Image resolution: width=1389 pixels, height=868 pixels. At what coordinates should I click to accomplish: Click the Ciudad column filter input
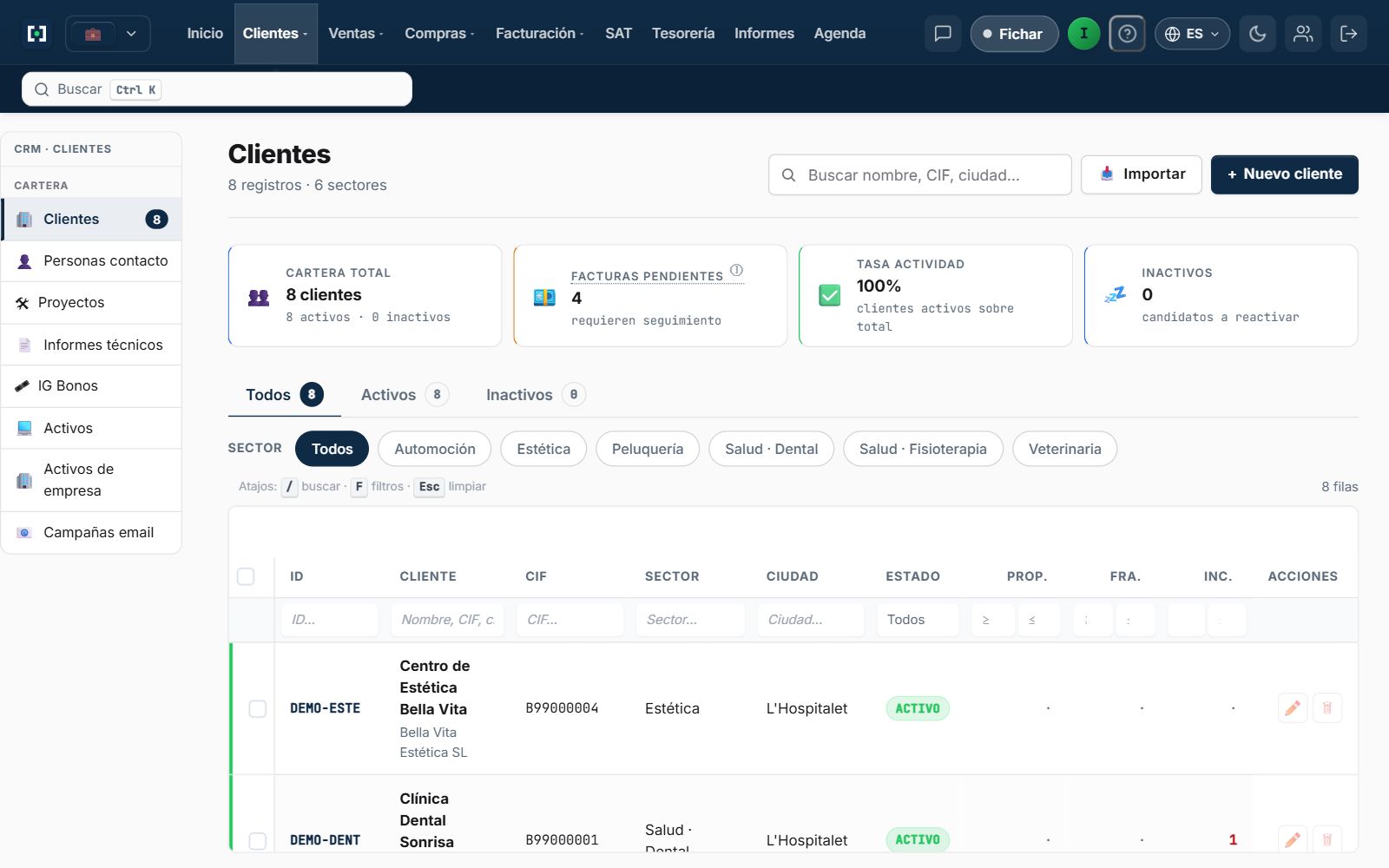coord(811,620)
